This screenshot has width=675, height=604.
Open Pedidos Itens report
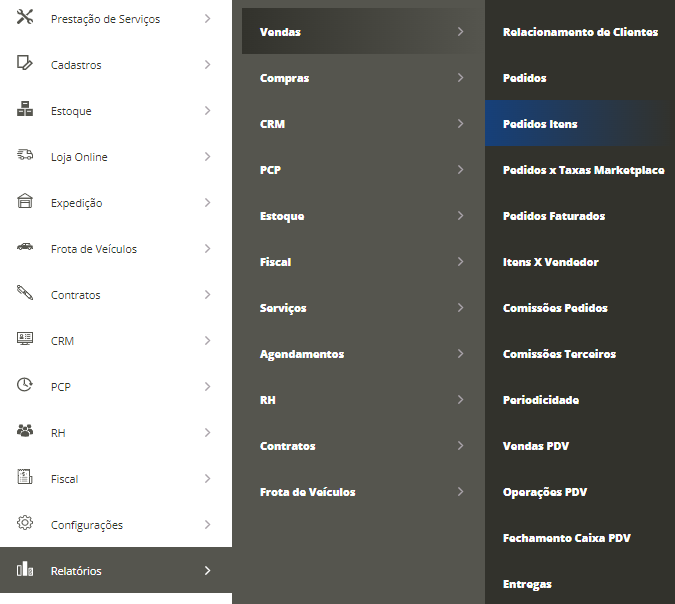pos(540,124)
